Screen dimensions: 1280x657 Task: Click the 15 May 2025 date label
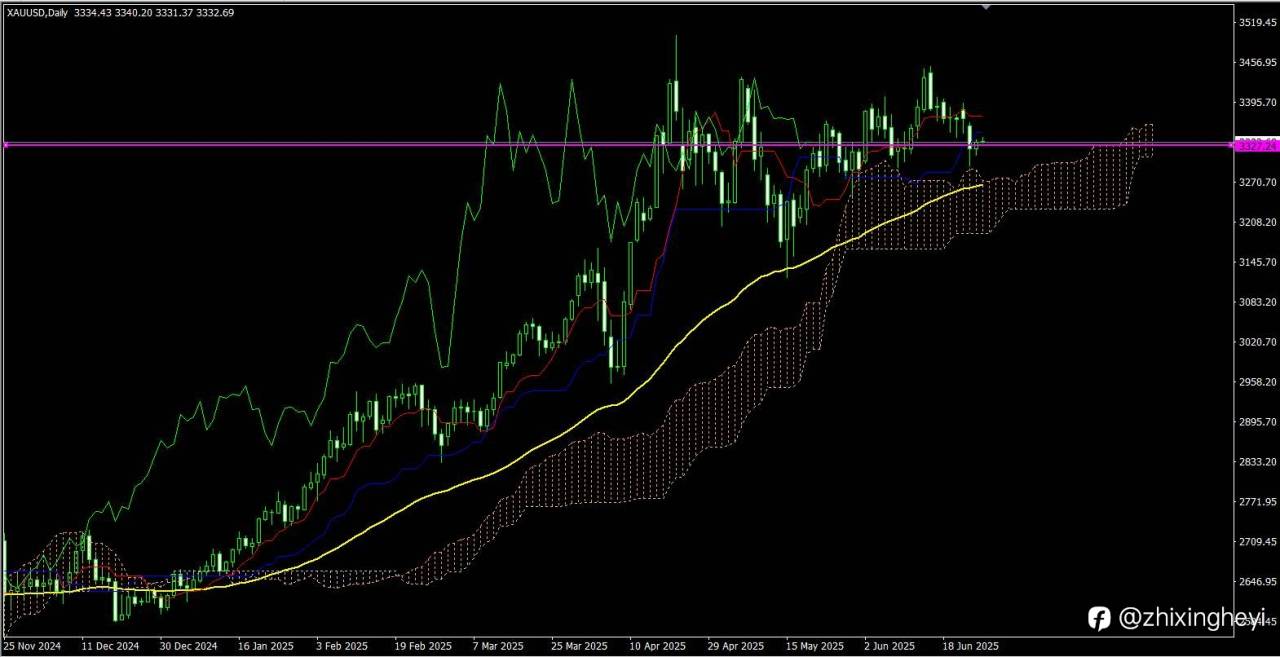(x=814, y=647)
